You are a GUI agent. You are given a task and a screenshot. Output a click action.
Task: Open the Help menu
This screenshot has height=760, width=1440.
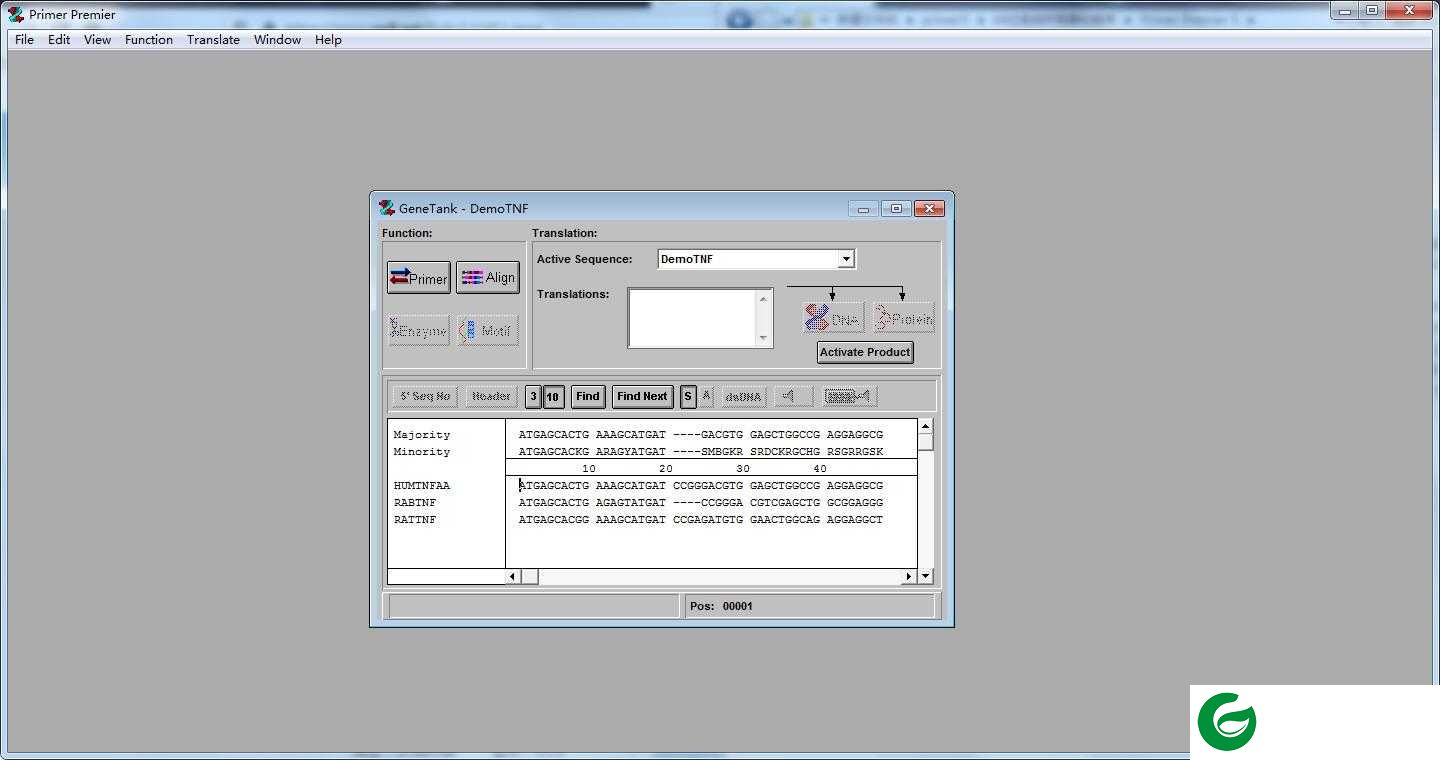tap(328, 40)
